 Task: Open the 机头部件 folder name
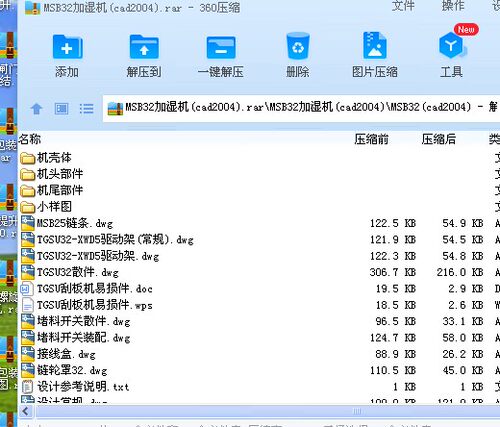coord(60,174)
